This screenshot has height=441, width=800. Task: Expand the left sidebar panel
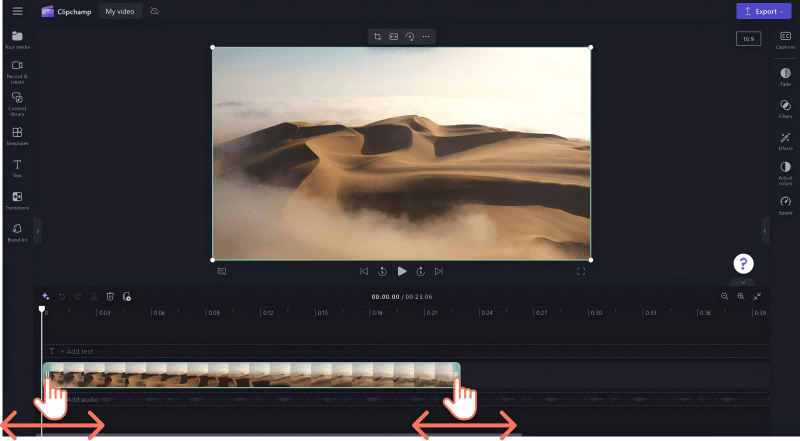(x=37, y=231)
